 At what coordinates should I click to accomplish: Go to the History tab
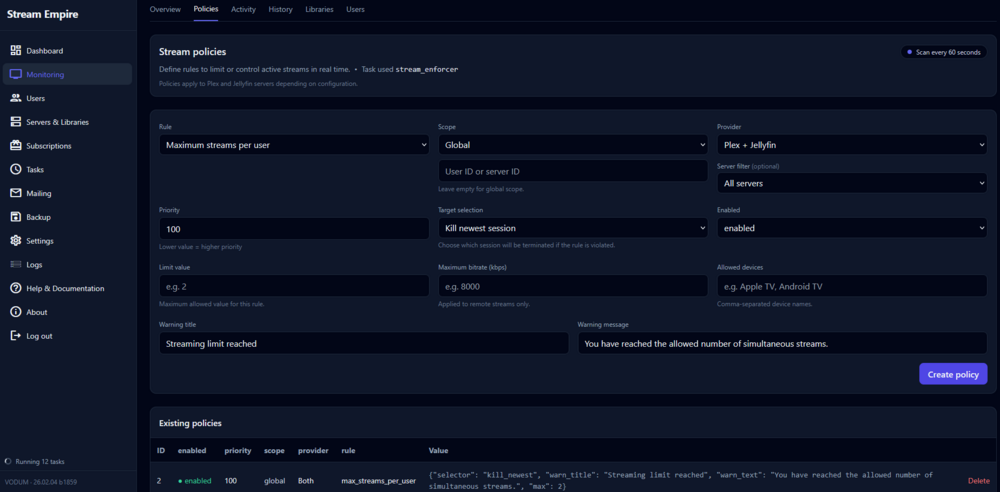pos(281,10)
